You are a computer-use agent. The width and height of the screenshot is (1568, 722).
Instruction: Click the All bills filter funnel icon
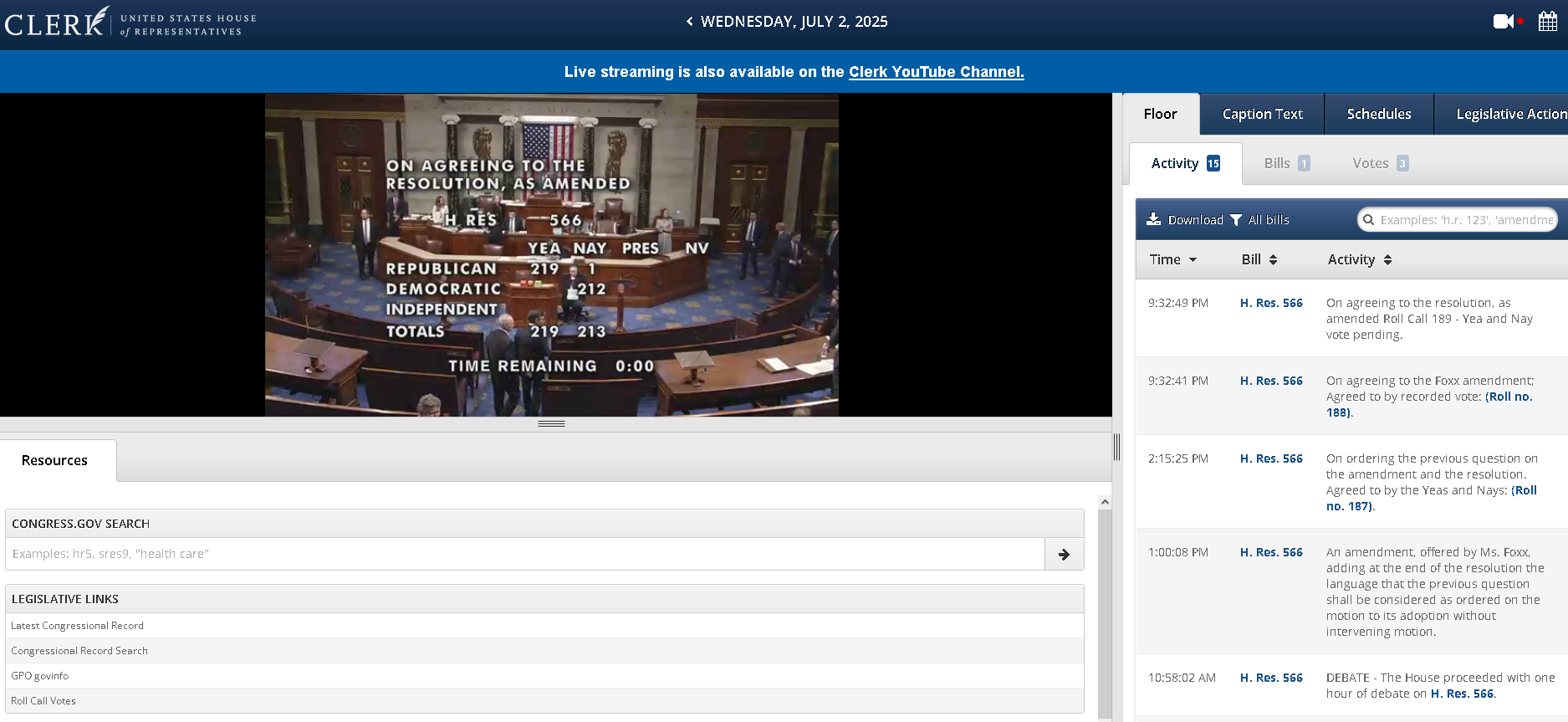point(1236,220)
